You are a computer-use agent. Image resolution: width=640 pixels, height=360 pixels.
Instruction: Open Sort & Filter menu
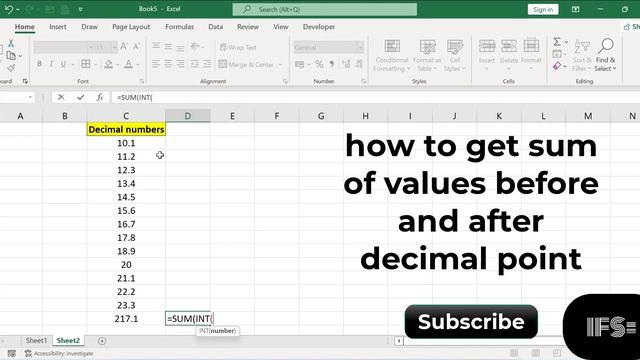[x=582, y=56]
